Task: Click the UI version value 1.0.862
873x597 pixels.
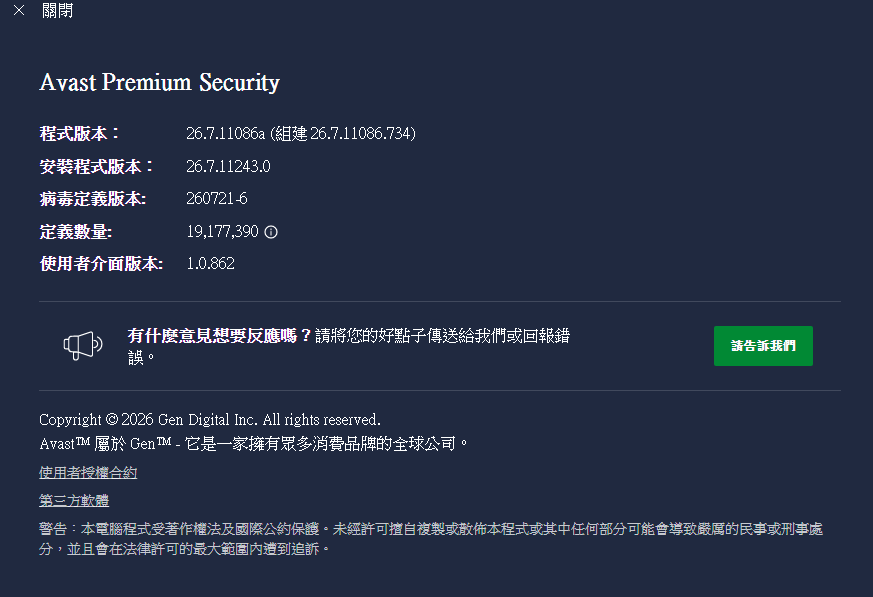Action: [210, 264]
